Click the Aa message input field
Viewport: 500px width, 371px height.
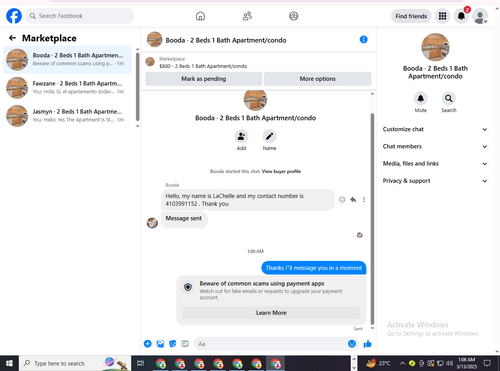pos(276,344)
